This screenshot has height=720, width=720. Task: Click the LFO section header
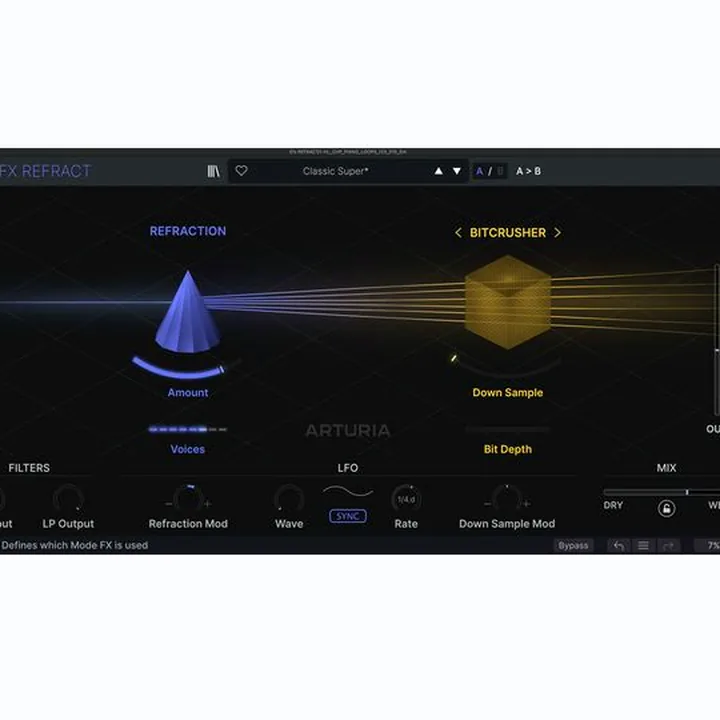[348, 468]
